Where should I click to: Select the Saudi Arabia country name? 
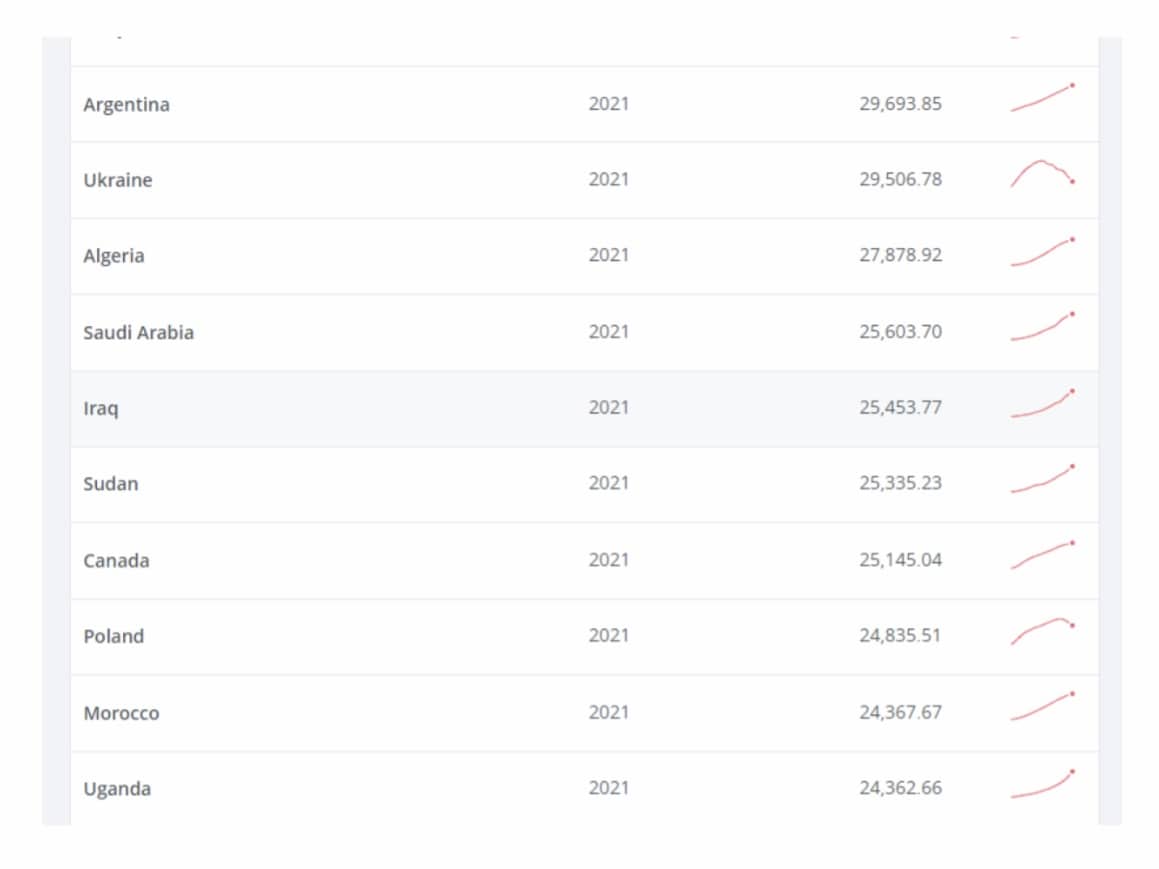click(x=138, y=332)
